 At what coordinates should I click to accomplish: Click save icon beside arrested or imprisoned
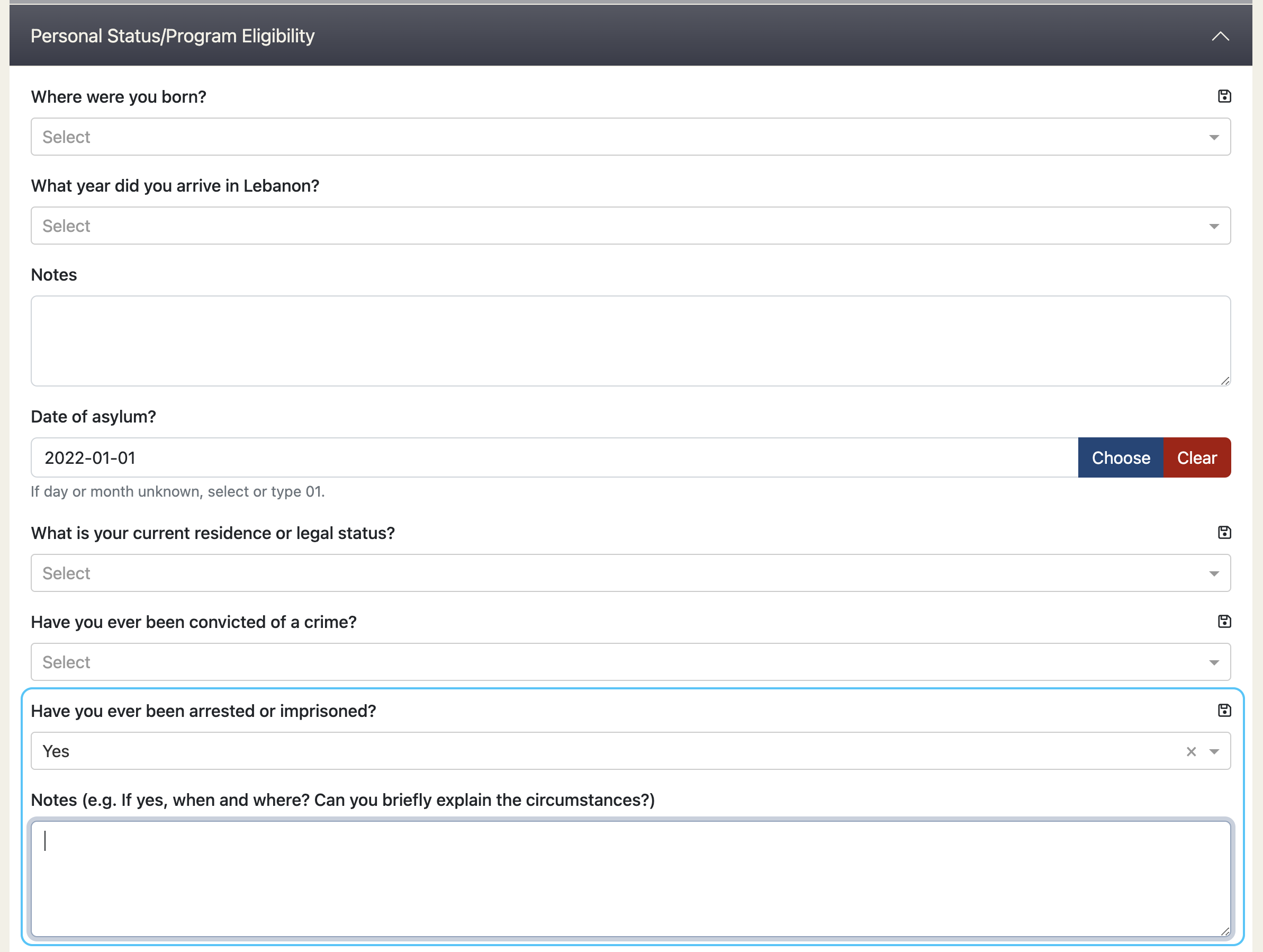click(1224, 711)
